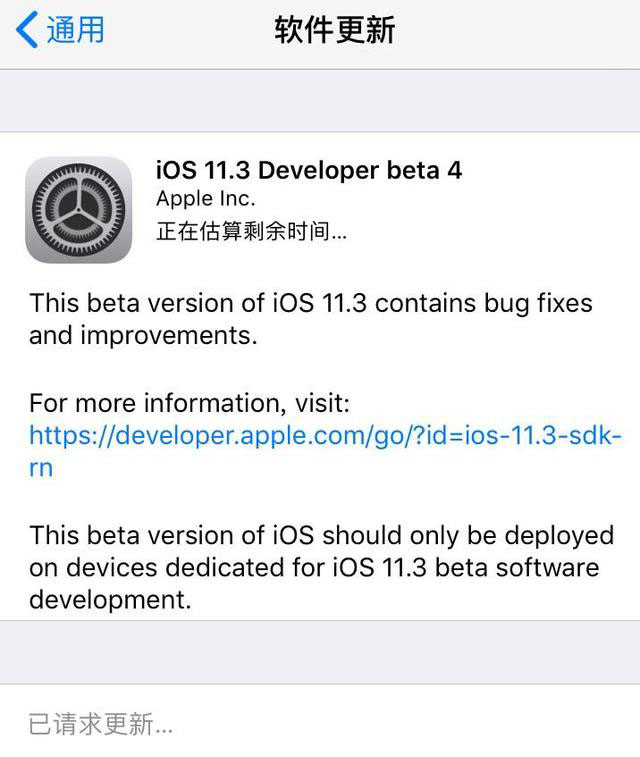
Task: Tap the iOS 11.3 Developer beta 4 heading
Action: (x=309, y=170)
